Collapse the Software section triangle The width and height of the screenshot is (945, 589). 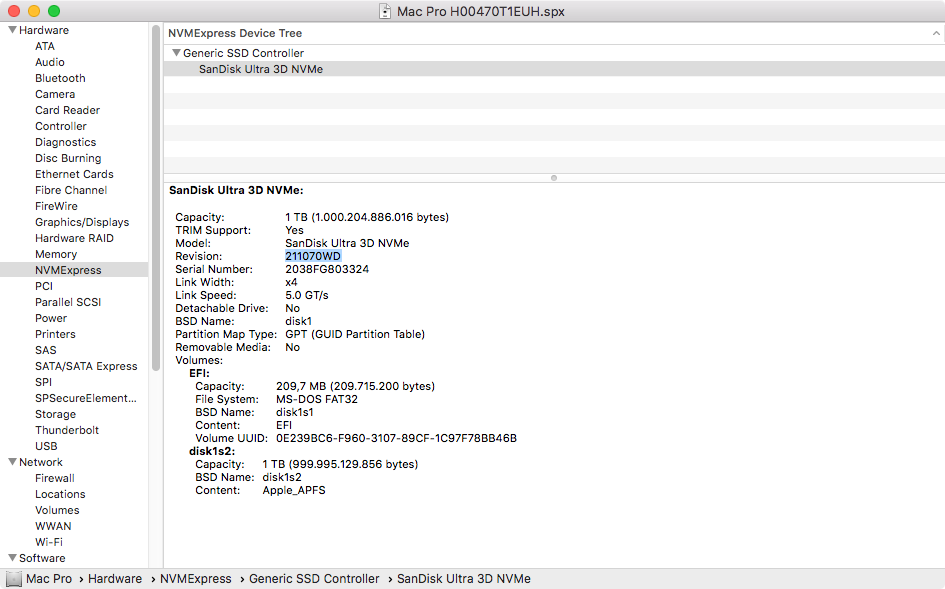click(x=12, y=558)
